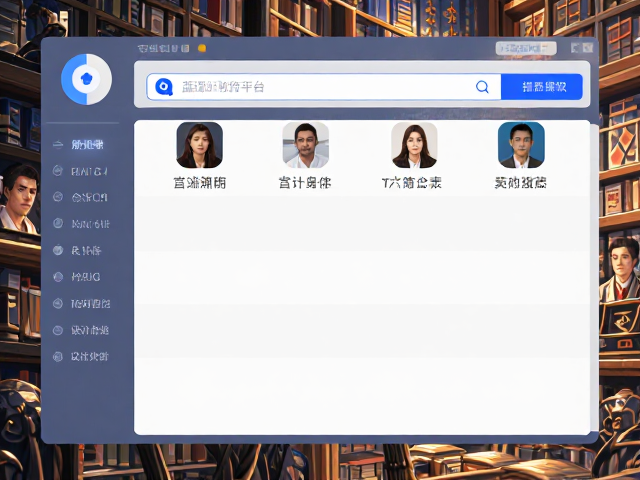
Task: Click the gray pill button in the title bar
Action: [526, 49]
